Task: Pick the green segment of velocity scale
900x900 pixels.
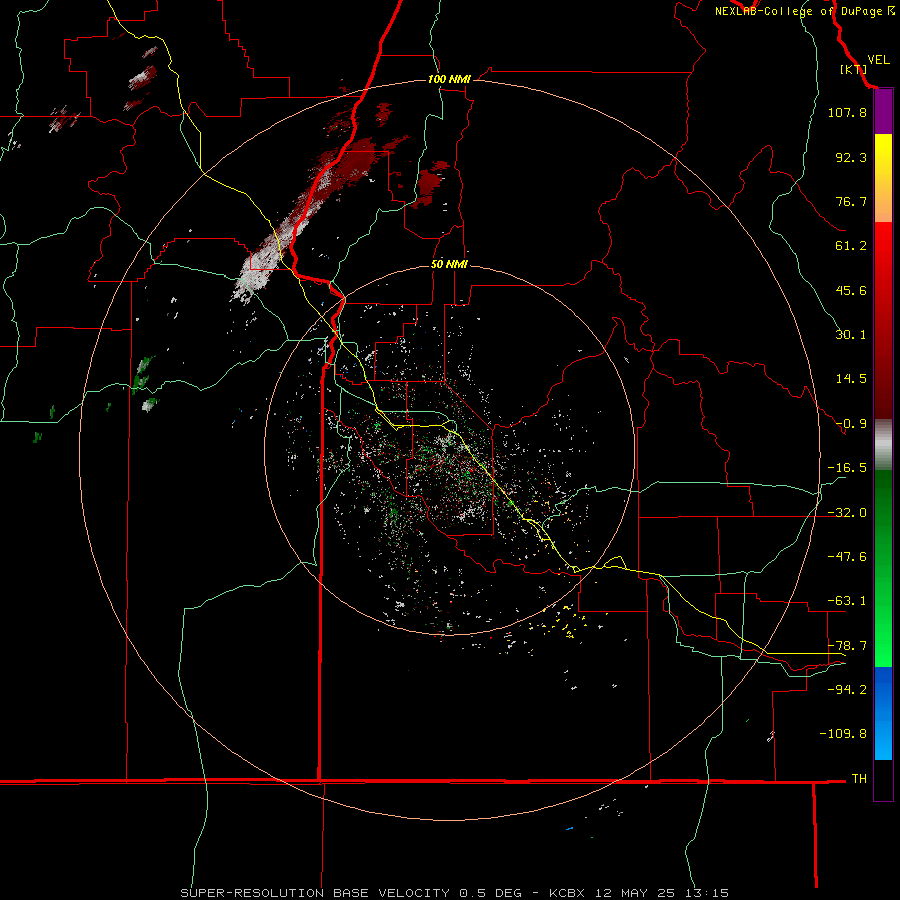Action: (x=883, y=568)
